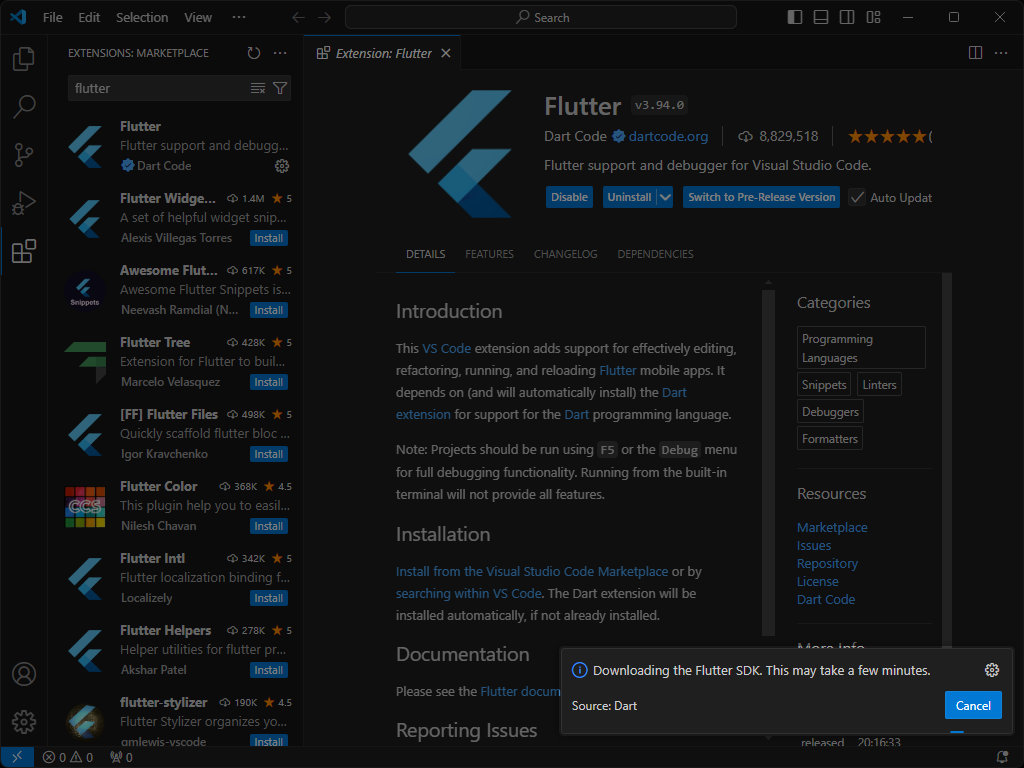Open Run and Debug view

pyautogui.click(x=24, y=203)
